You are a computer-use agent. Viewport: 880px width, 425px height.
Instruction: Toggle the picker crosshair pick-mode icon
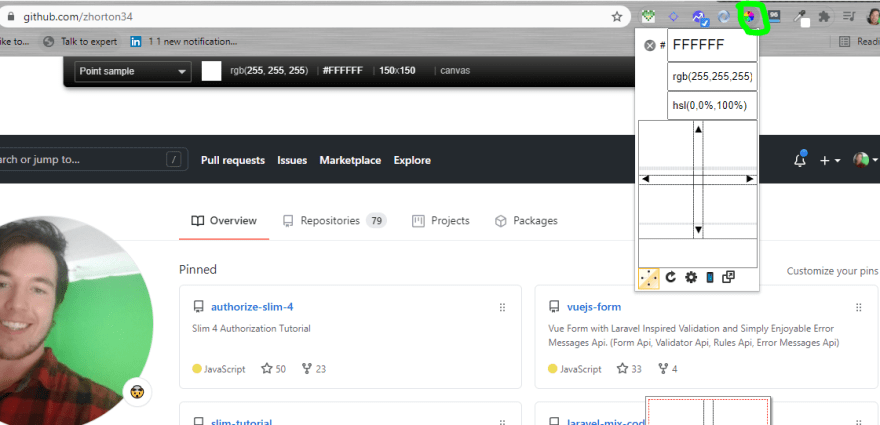point(649,278)
